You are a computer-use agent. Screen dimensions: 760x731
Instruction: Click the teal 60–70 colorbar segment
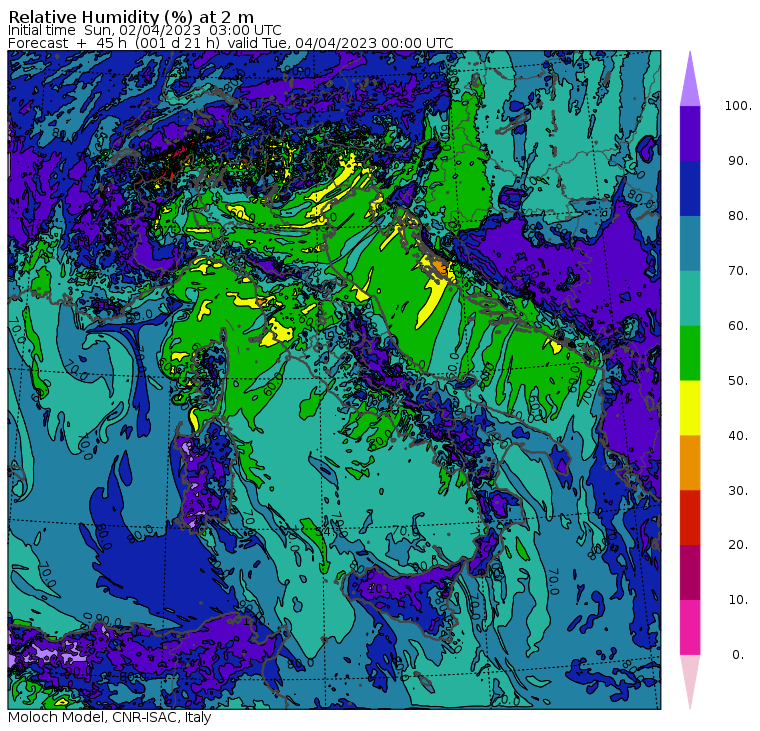(x=690, y=298)
